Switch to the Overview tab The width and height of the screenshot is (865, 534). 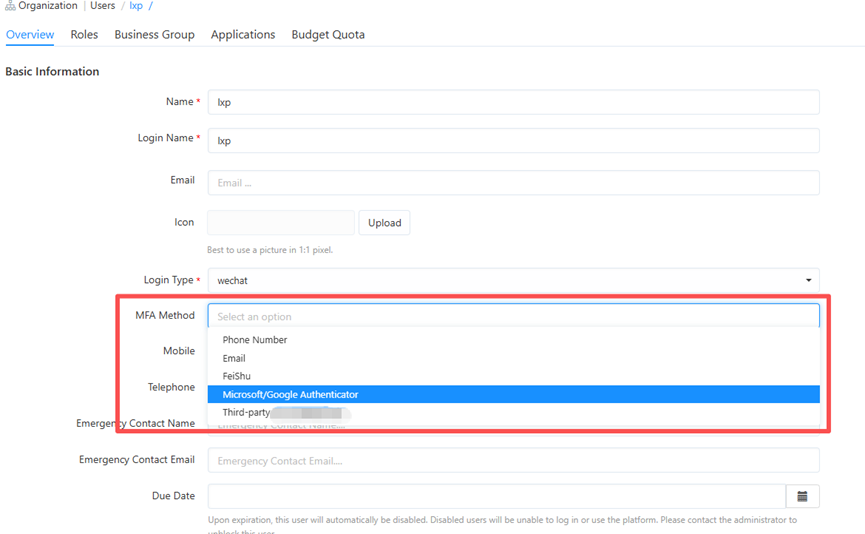(x=30, y=35)
